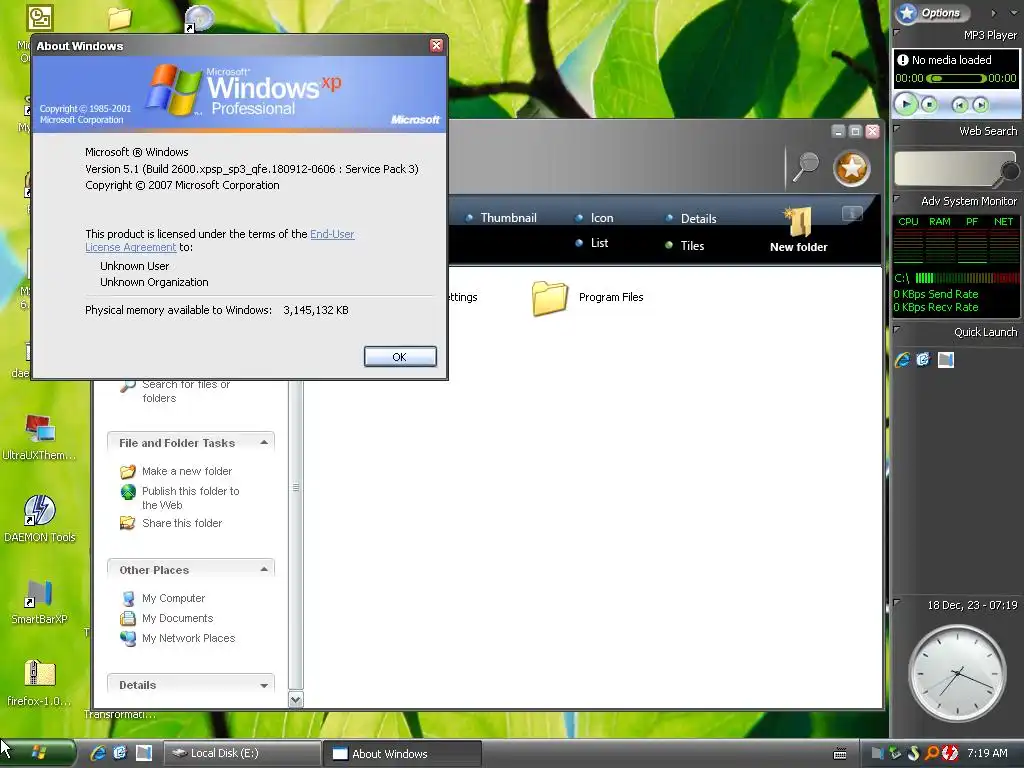The image size is (1024, 768).
Task: Select Details view option
Action: click(691, 218)
